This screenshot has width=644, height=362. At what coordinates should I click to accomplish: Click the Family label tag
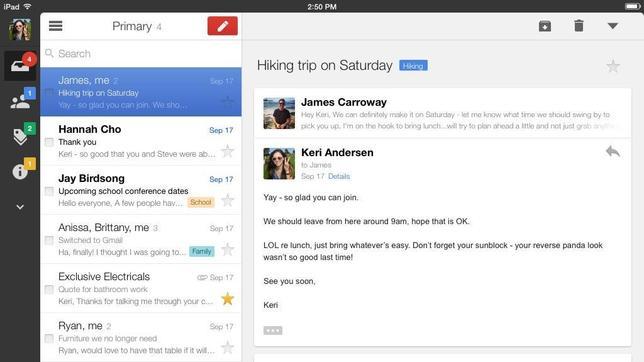[202, 251]
